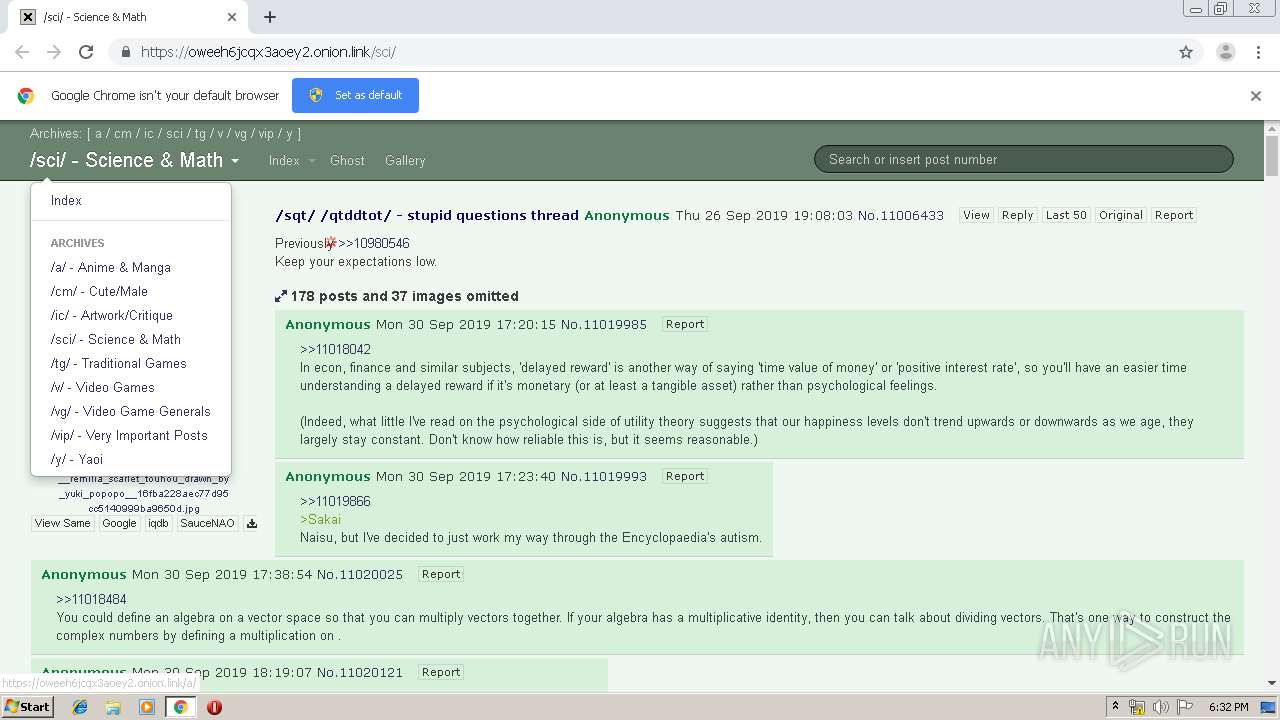Image resolution: width=1280 pixels, height=720 pixels.
Task: Choose /vip/ - Very Important Posts archive
Action: point(131,435)
